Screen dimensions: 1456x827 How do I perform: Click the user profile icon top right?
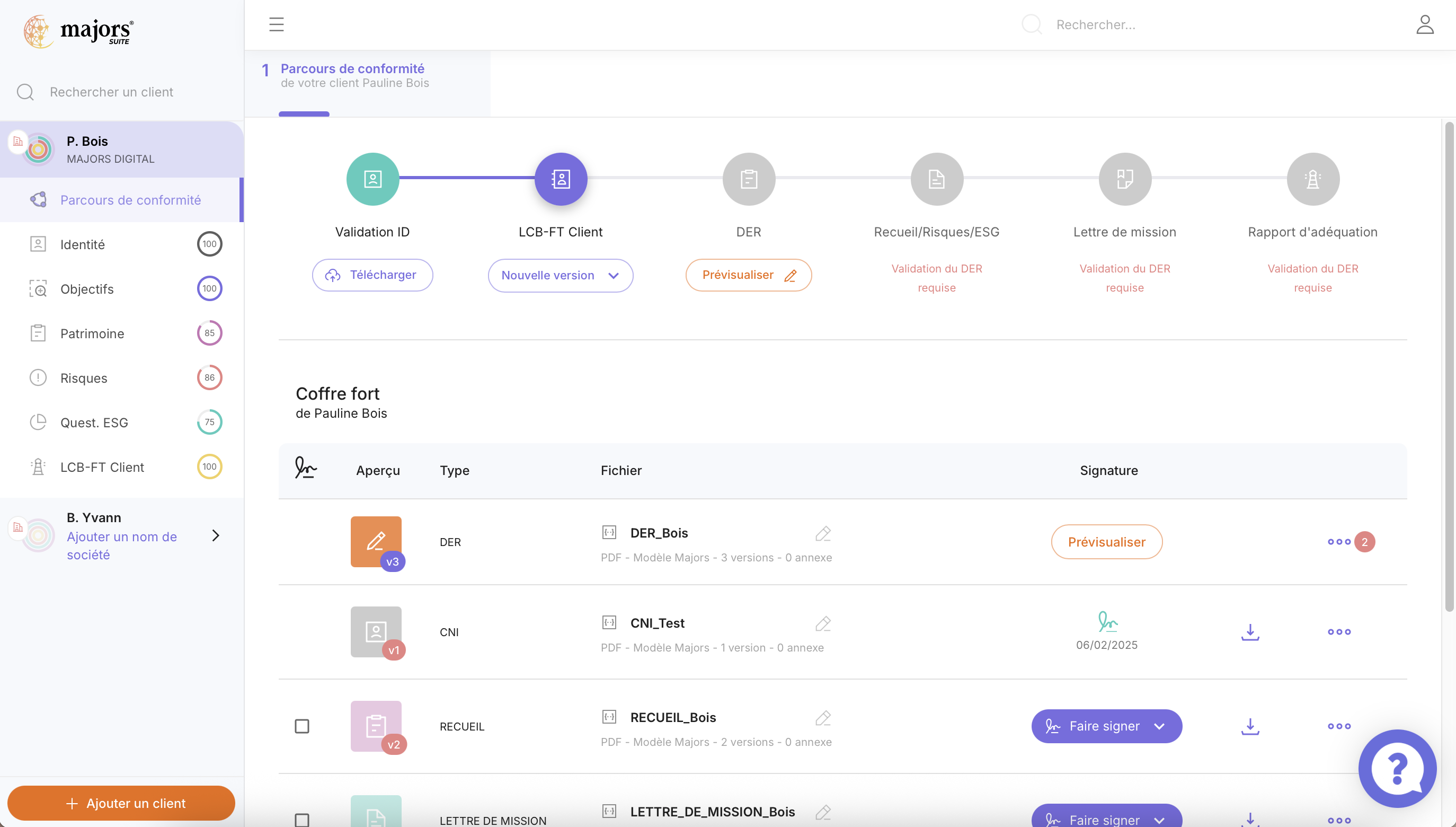[x=1425, y=24]
